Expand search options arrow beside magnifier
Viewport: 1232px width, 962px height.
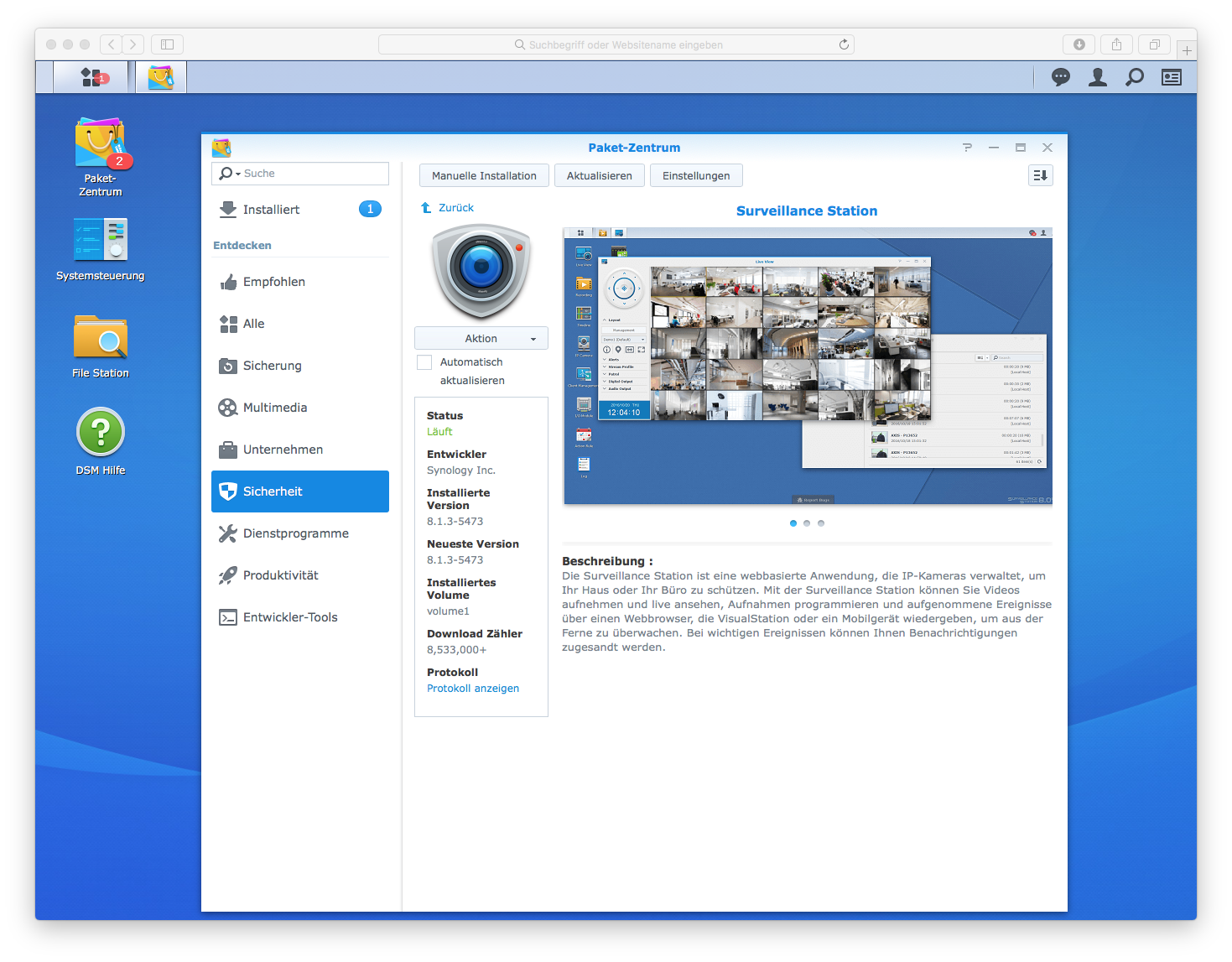238,174
